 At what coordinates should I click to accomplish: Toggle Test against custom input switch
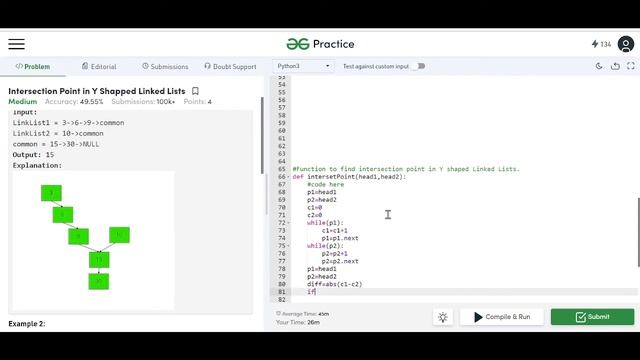point(420,66)
